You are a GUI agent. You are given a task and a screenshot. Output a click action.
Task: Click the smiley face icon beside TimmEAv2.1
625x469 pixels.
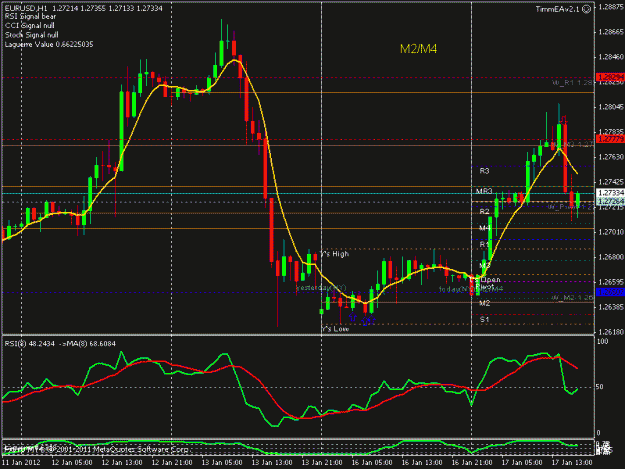pos(586,9)
